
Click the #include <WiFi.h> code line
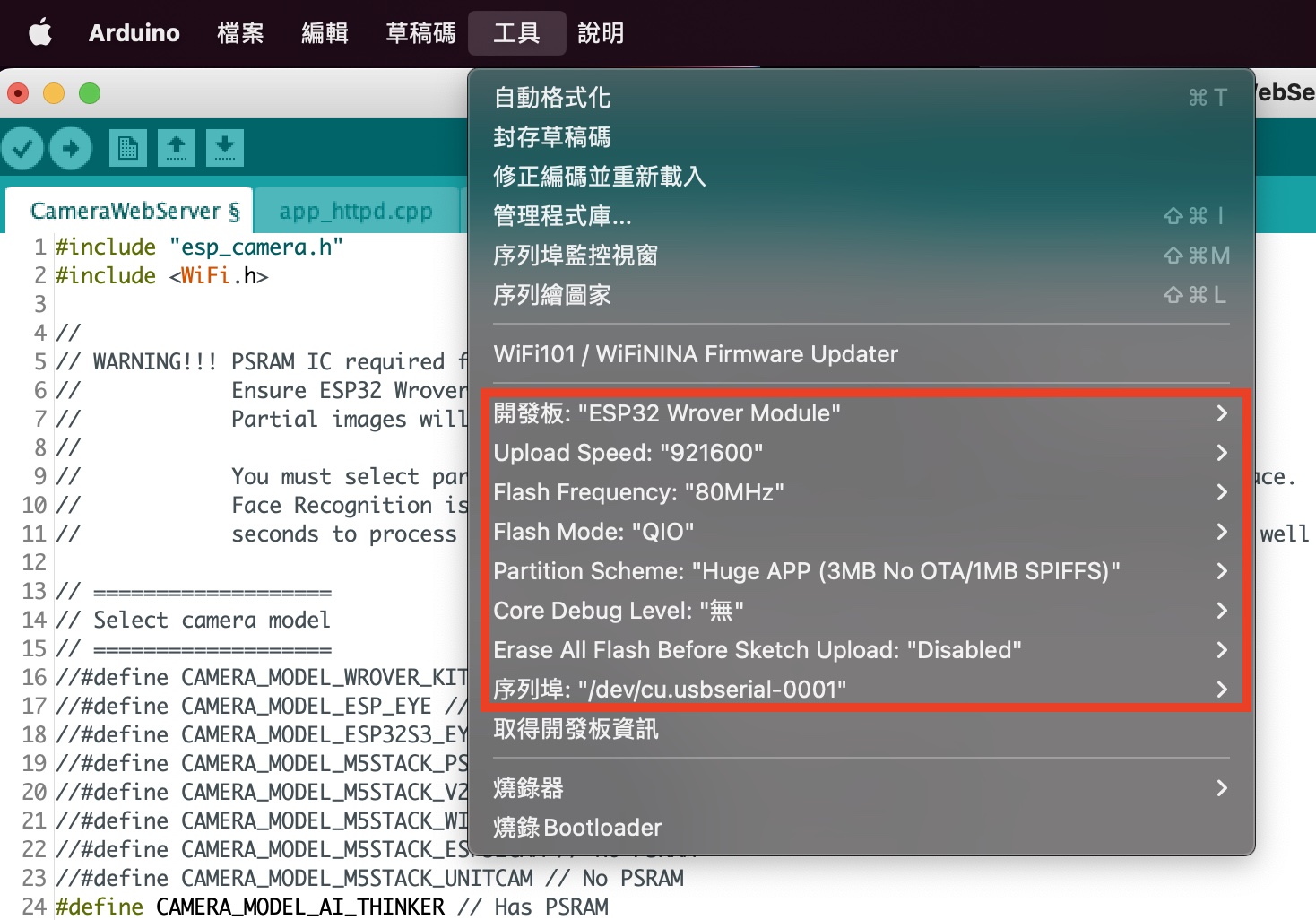[161, 276]
